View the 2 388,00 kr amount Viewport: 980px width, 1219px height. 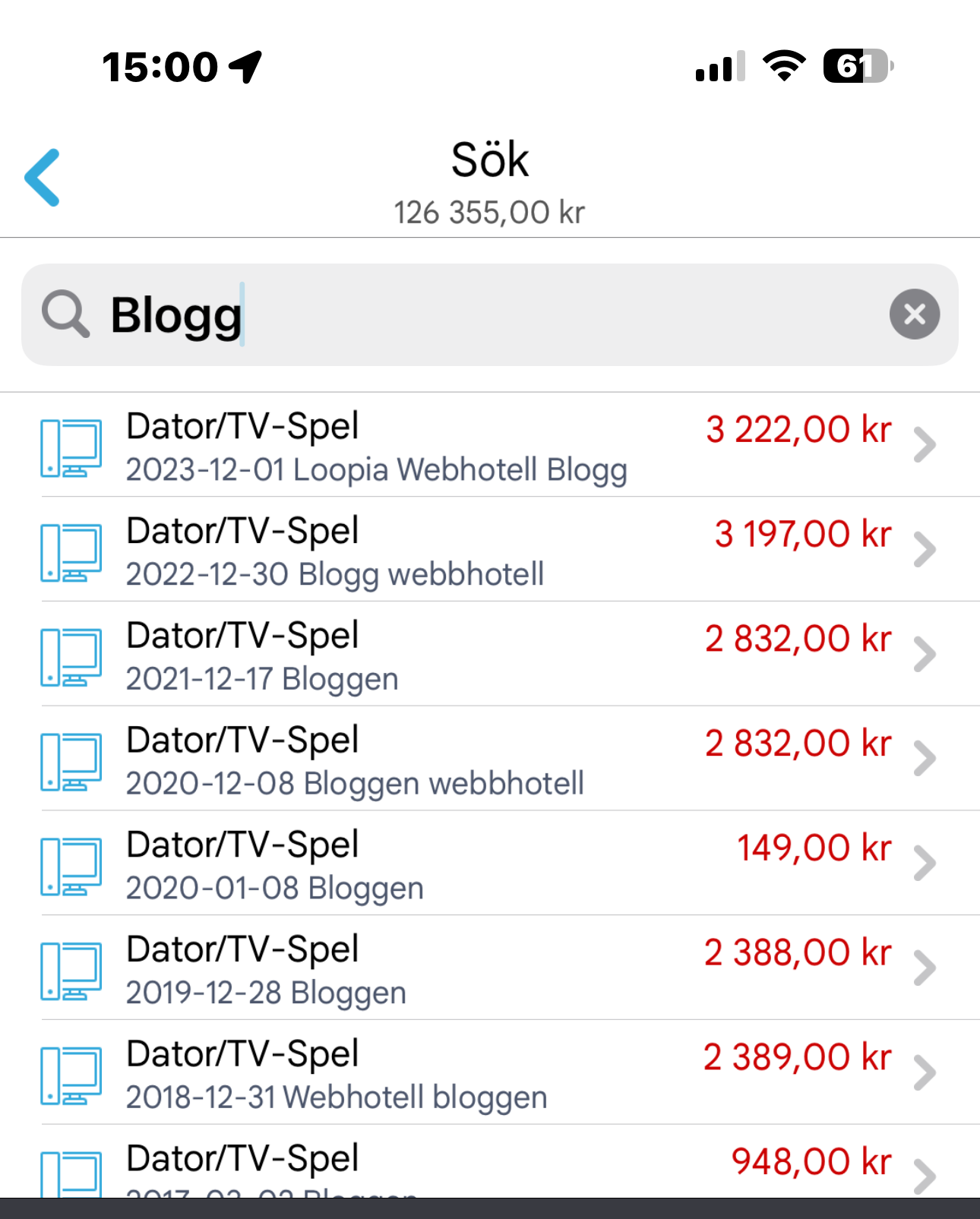(x=798, y=952)
